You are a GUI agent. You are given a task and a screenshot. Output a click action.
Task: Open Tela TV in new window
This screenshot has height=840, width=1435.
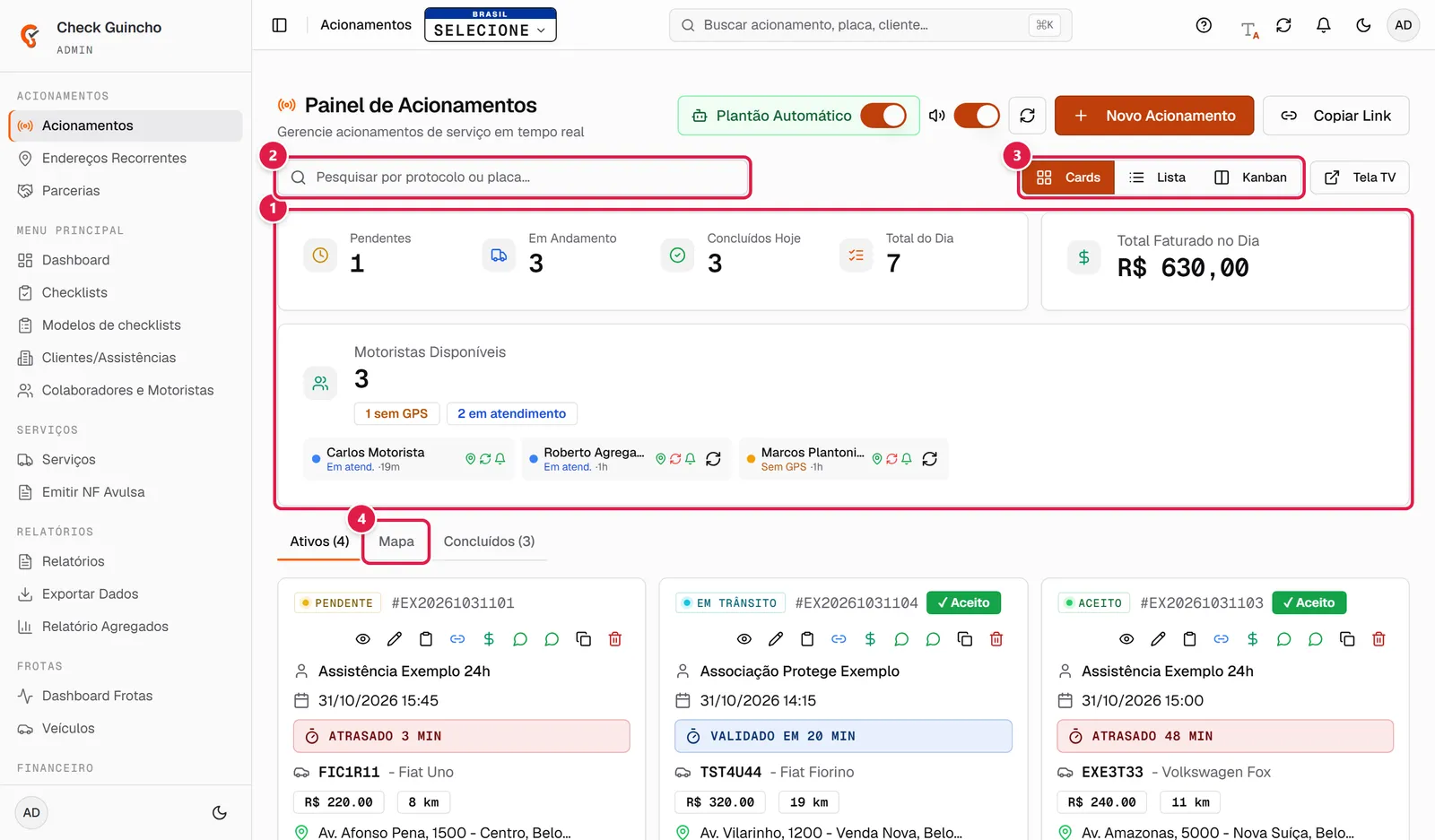click(x=1360, y=178)
